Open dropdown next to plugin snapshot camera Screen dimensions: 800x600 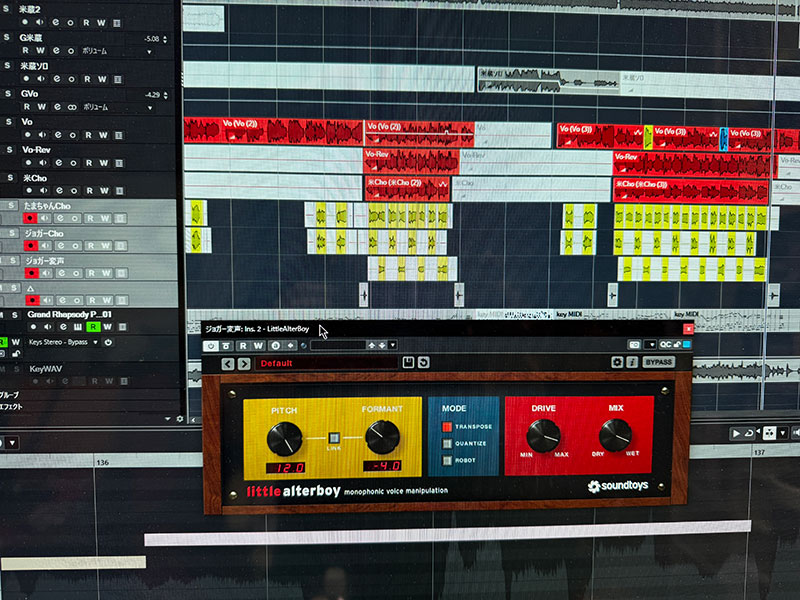650,345
